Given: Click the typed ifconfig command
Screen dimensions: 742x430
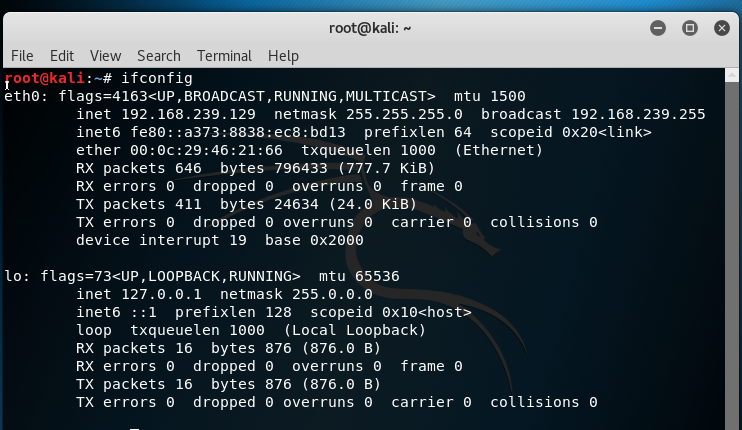Looking at the screenshot, I should click(159, 78).
